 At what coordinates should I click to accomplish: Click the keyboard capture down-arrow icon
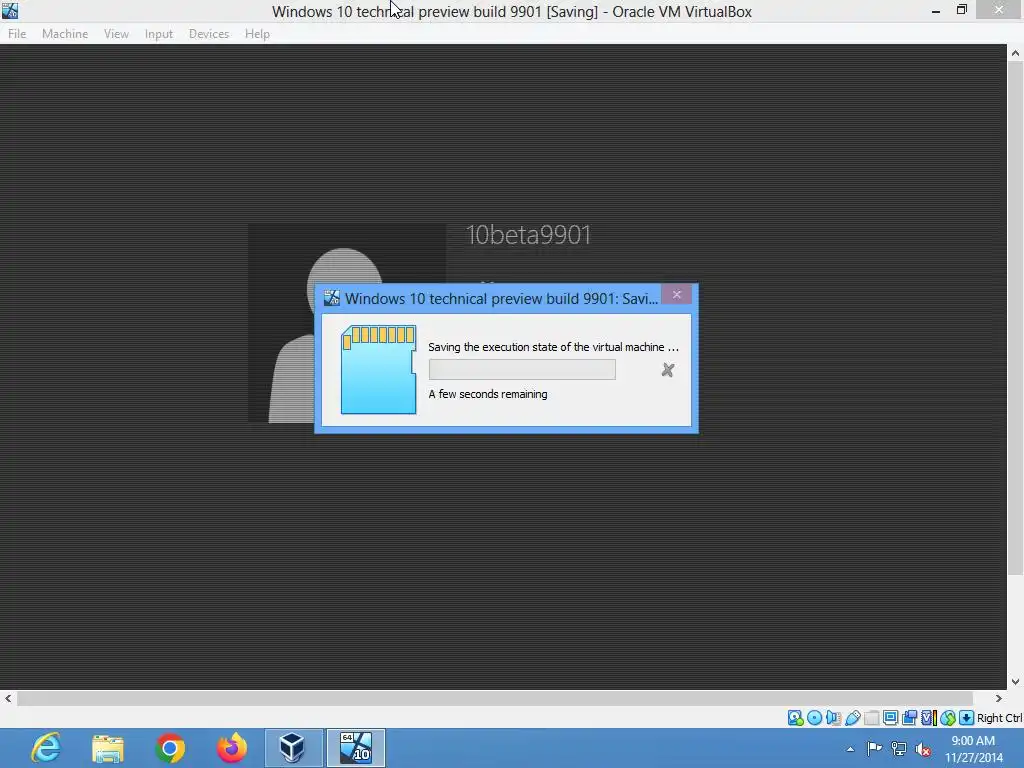click(966, 718)
